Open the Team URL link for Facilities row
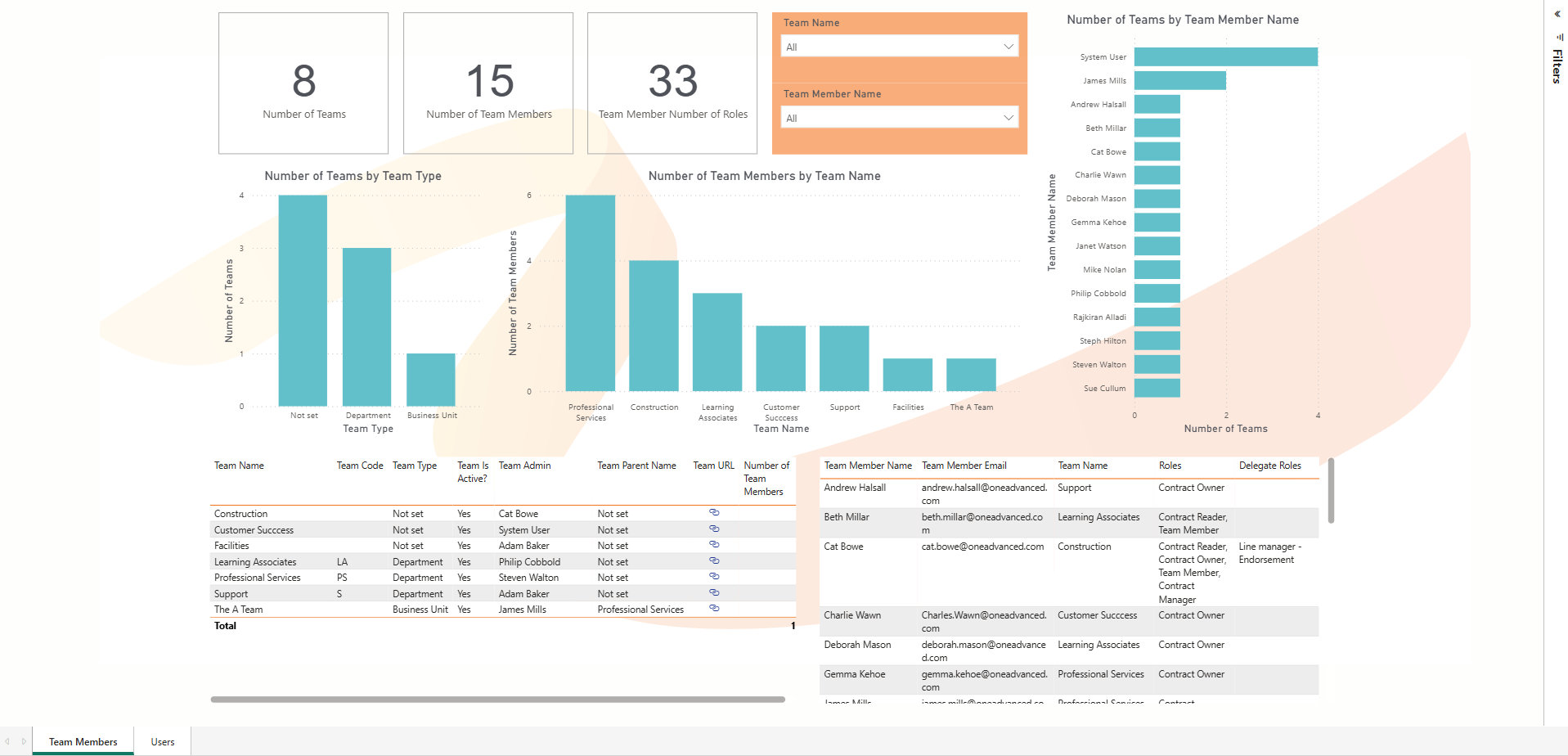Screen dimensions: 1568x756 (714, 544)
